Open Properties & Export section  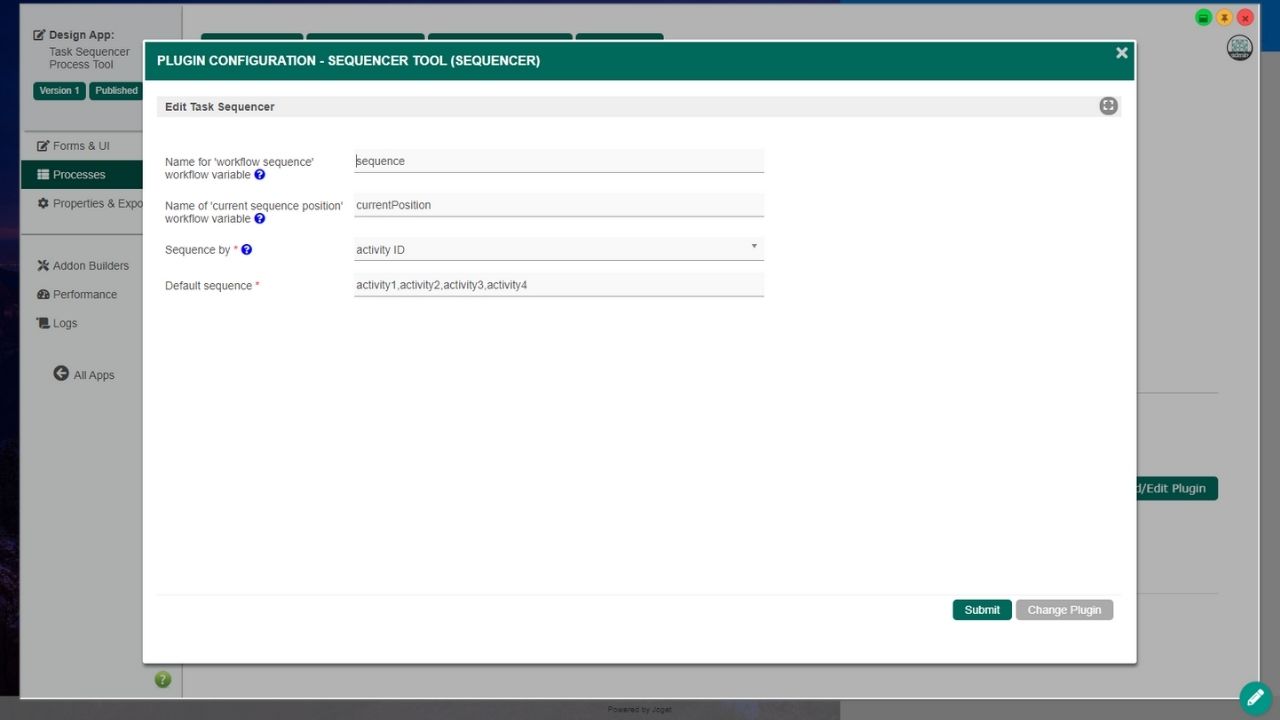[90, 204]
